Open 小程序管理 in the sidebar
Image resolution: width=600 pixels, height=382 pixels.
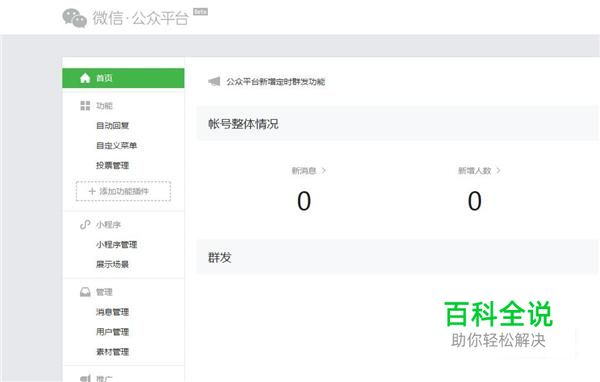point(116,245)
